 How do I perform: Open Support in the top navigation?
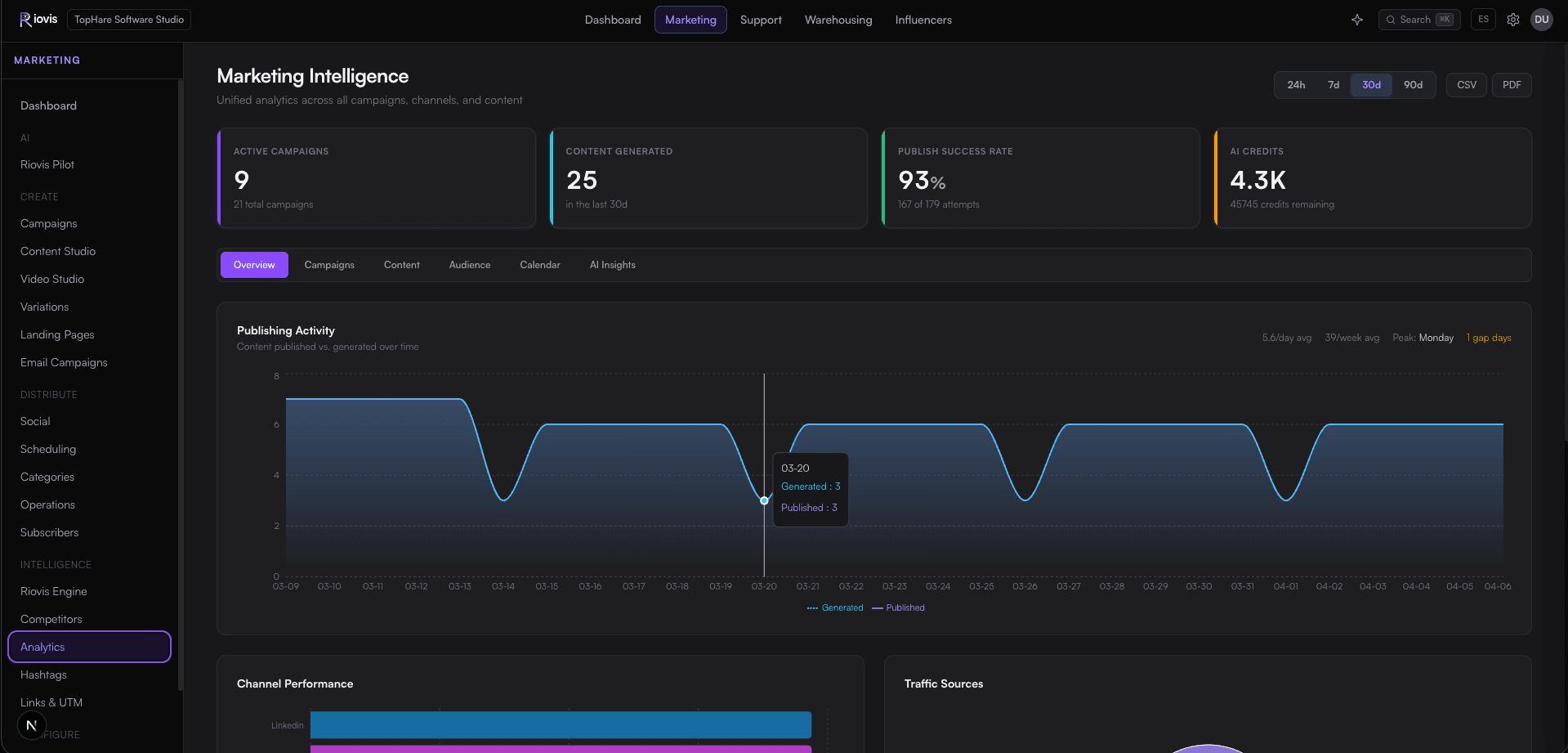click(761, 20)
